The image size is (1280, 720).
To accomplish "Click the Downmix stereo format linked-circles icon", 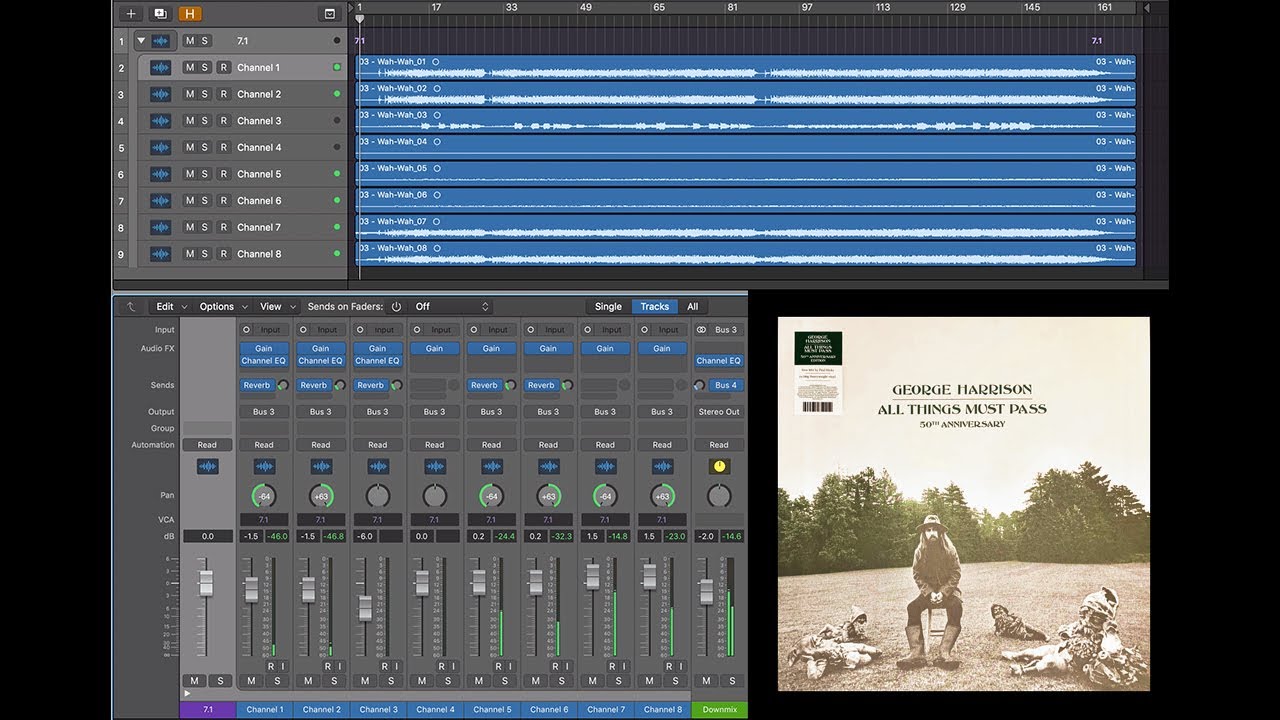I will coord(701,329).
